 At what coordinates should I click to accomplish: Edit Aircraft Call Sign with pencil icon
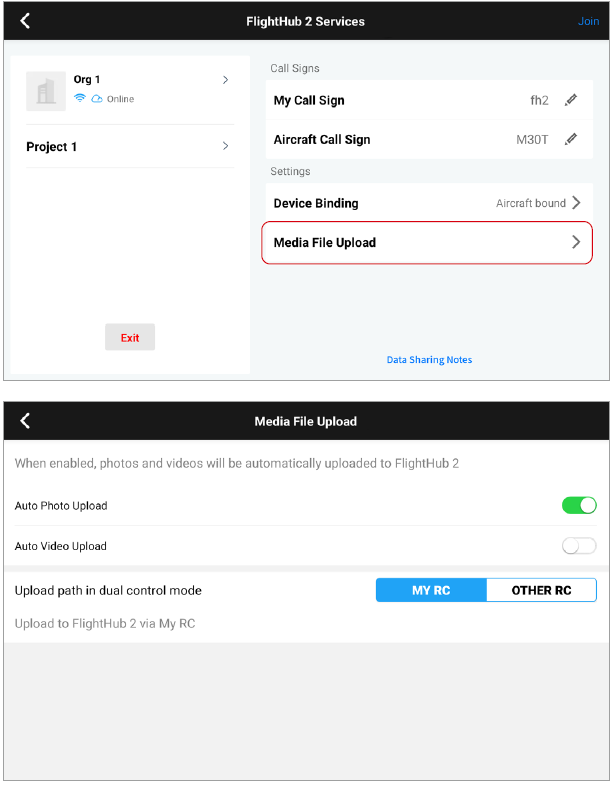click(571, 139)
